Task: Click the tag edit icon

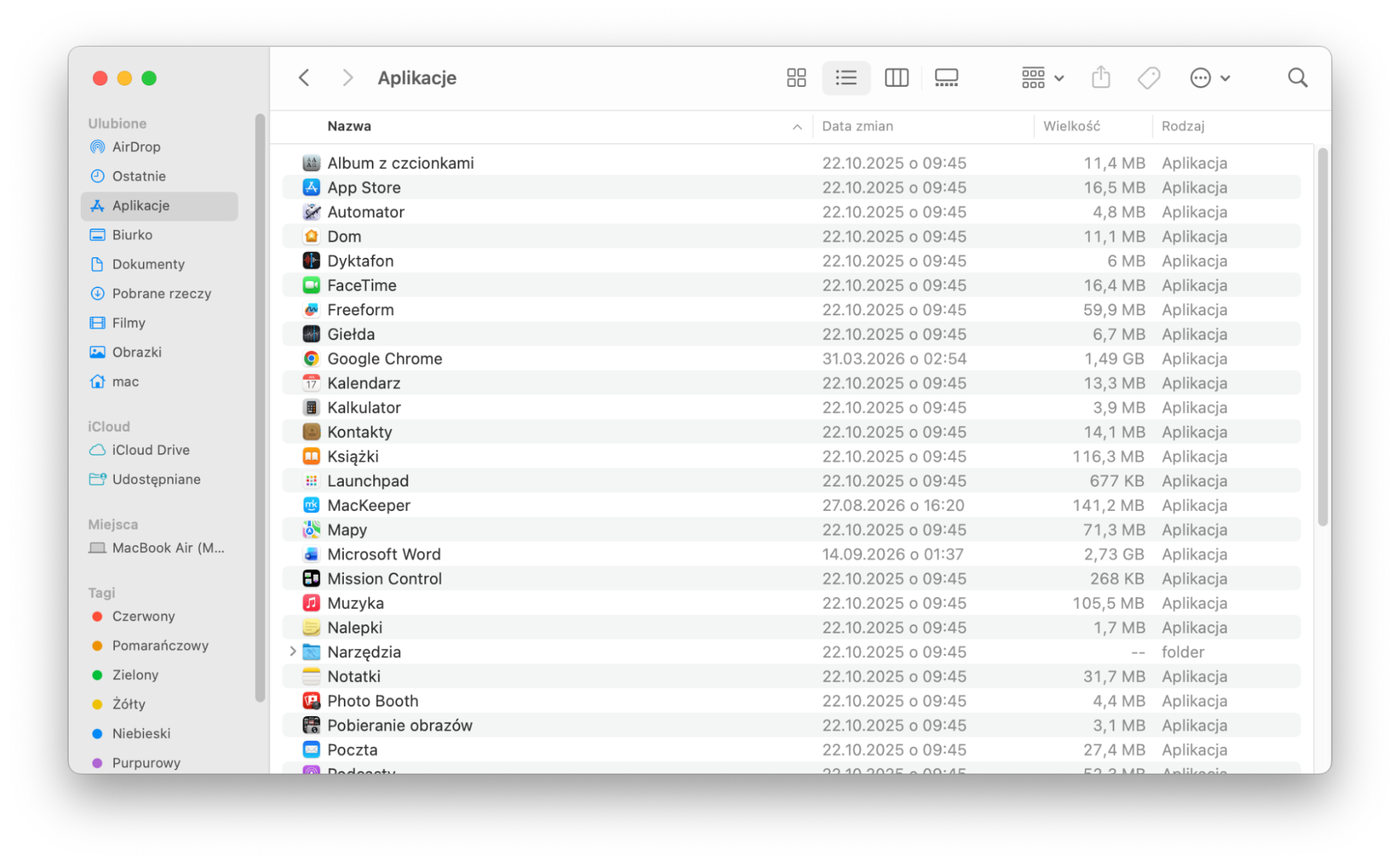Action: click(x=1149, y=78)
